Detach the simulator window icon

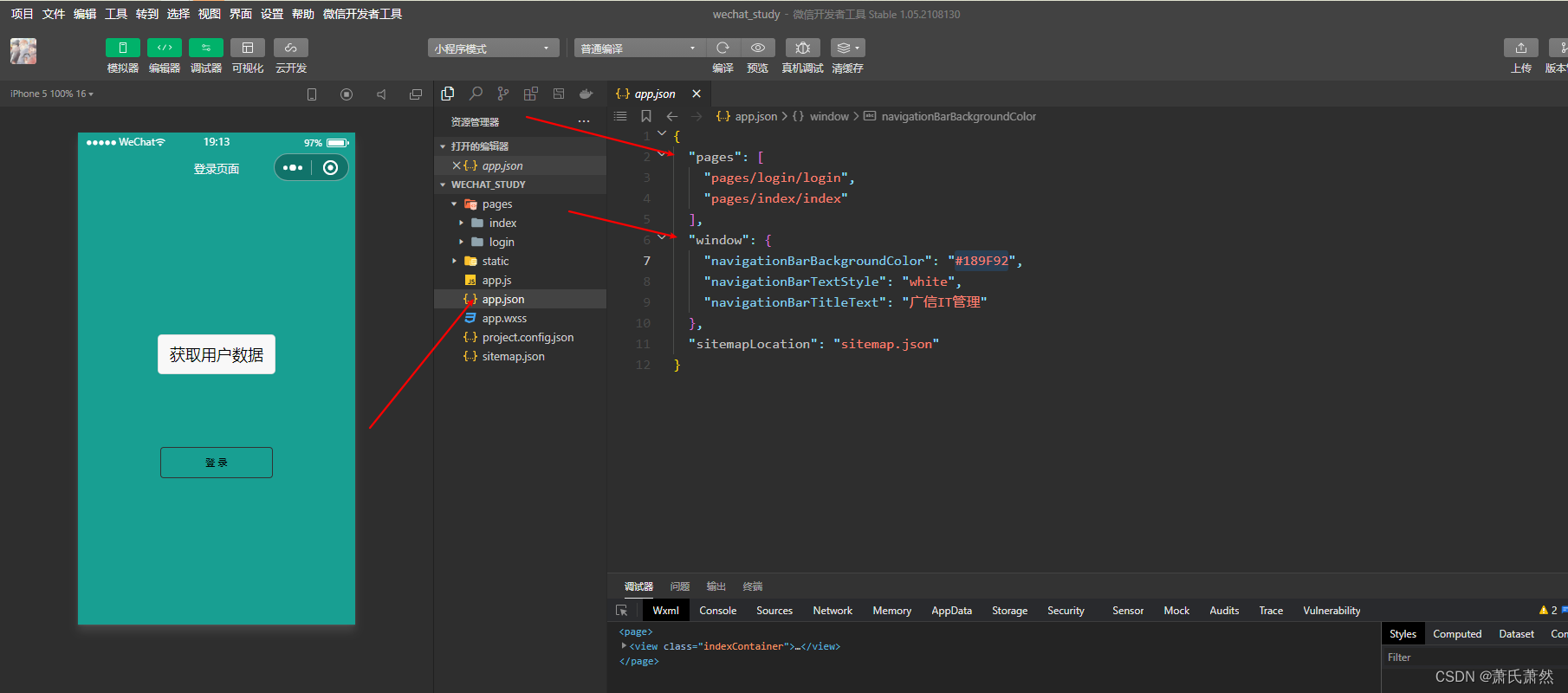coord(416,94)
